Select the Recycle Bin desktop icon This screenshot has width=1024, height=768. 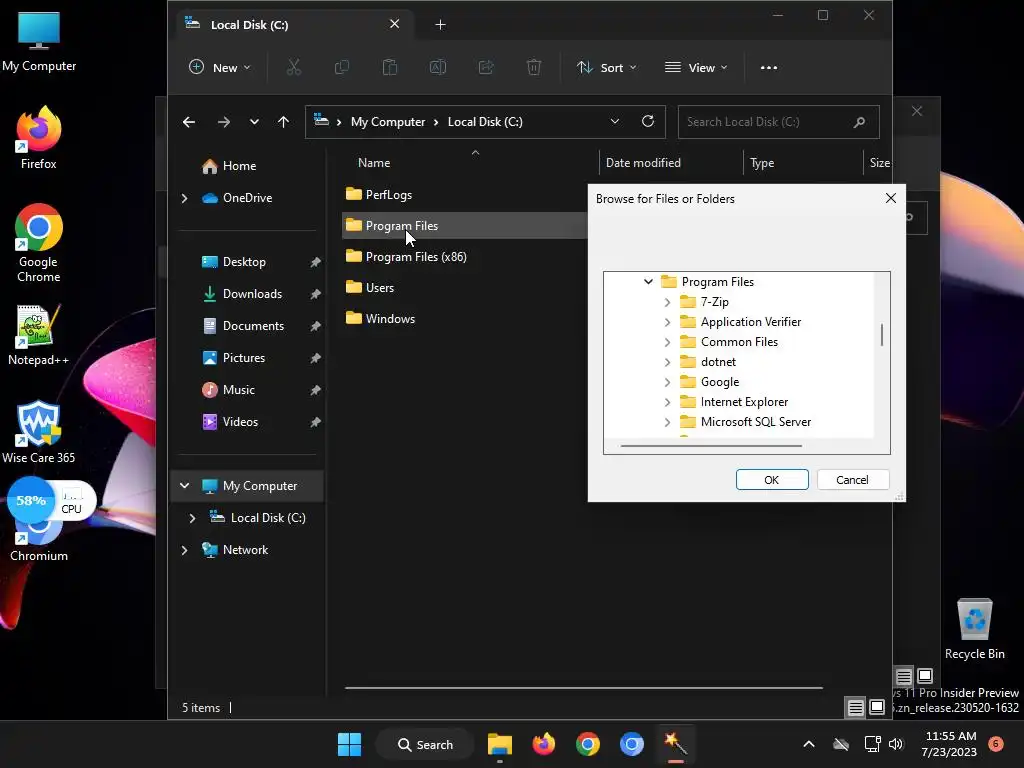[x=974, y=630]
